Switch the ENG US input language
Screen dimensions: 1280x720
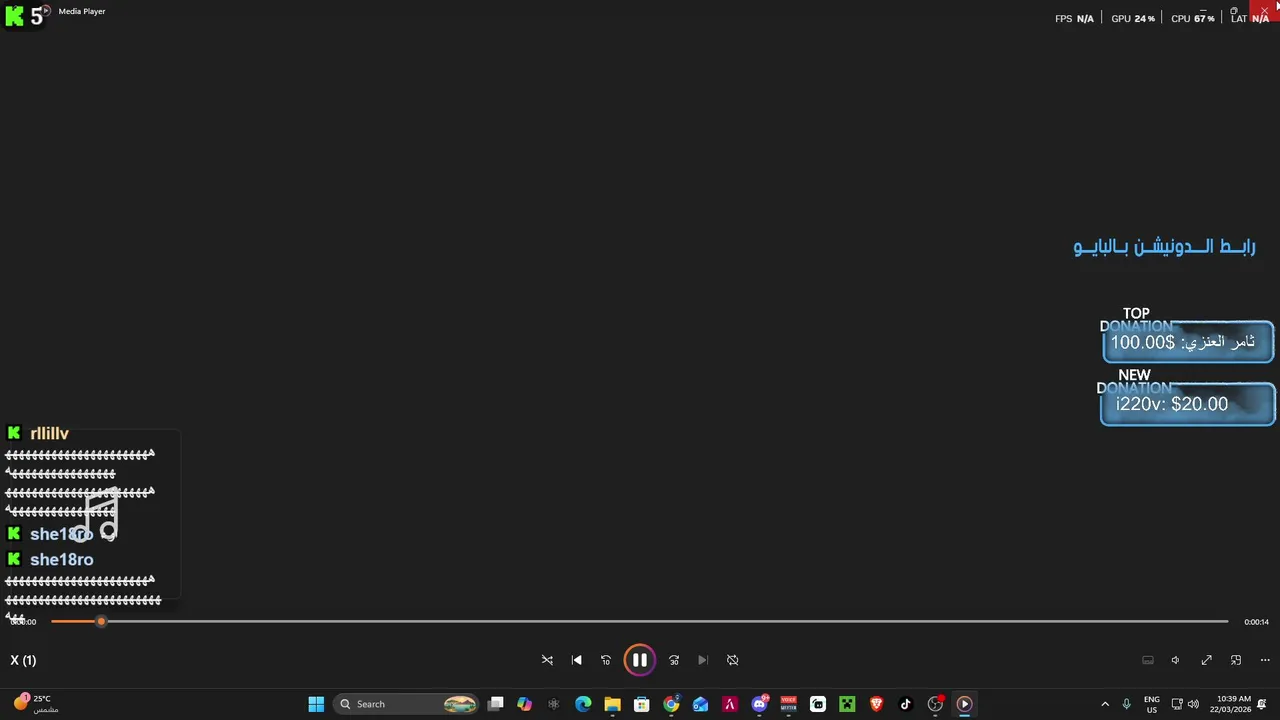pyautogui.click(x=1152, y=704)
